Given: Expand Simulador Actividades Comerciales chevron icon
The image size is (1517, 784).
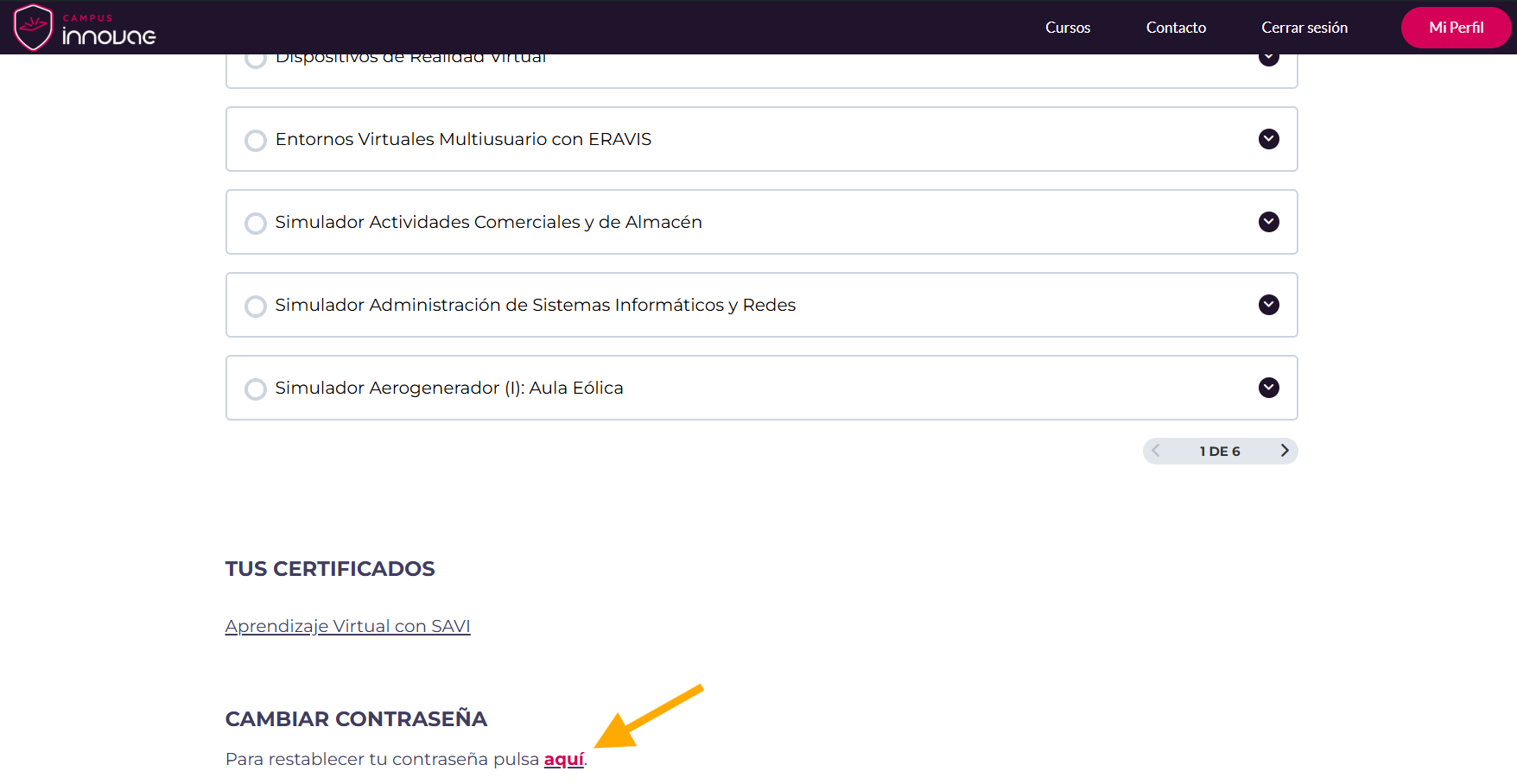Looking at the screenshot, I should coord(1268,222).
